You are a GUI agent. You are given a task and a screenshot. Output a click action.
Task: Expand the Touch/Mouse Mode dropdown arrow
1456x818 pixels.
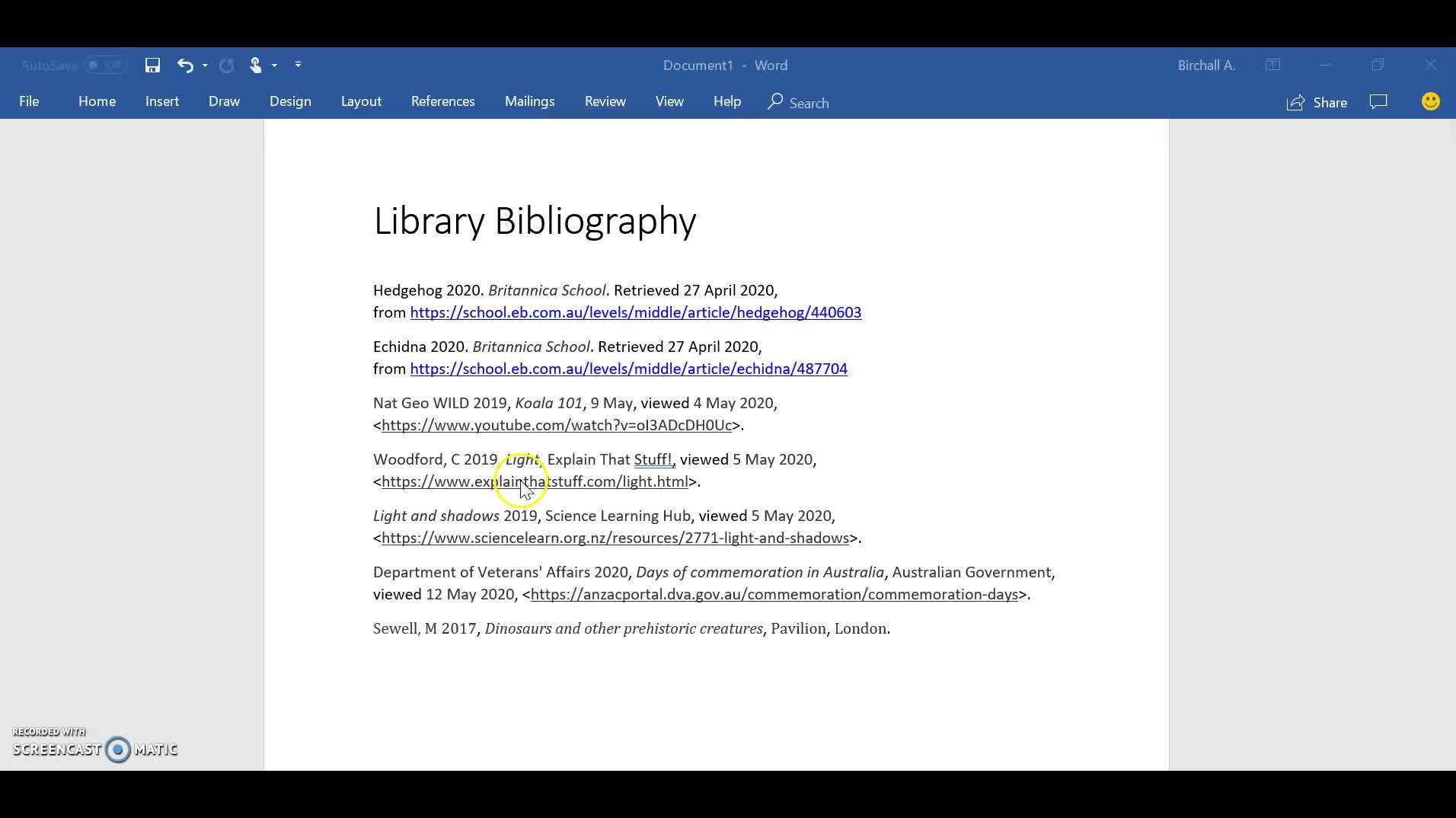[x=274, y=66]
